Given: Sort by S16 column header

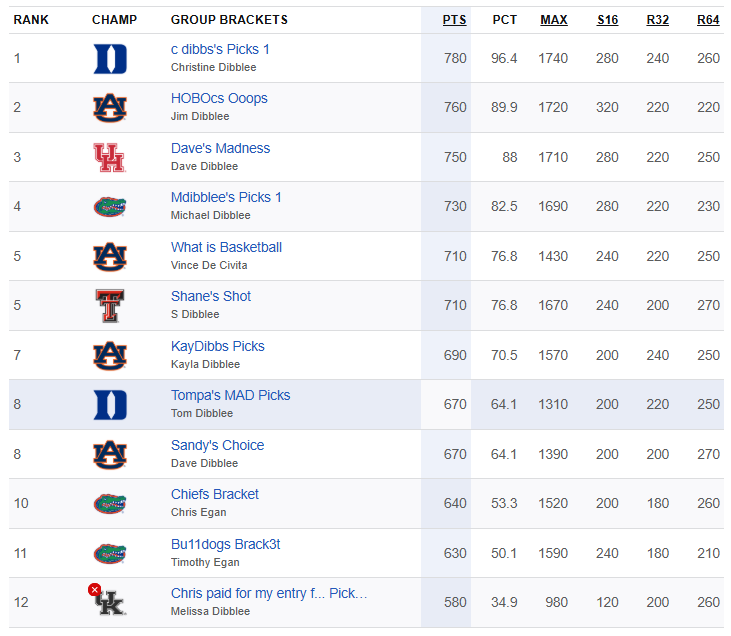Looking at the screenshot, I should click(607, 20).
